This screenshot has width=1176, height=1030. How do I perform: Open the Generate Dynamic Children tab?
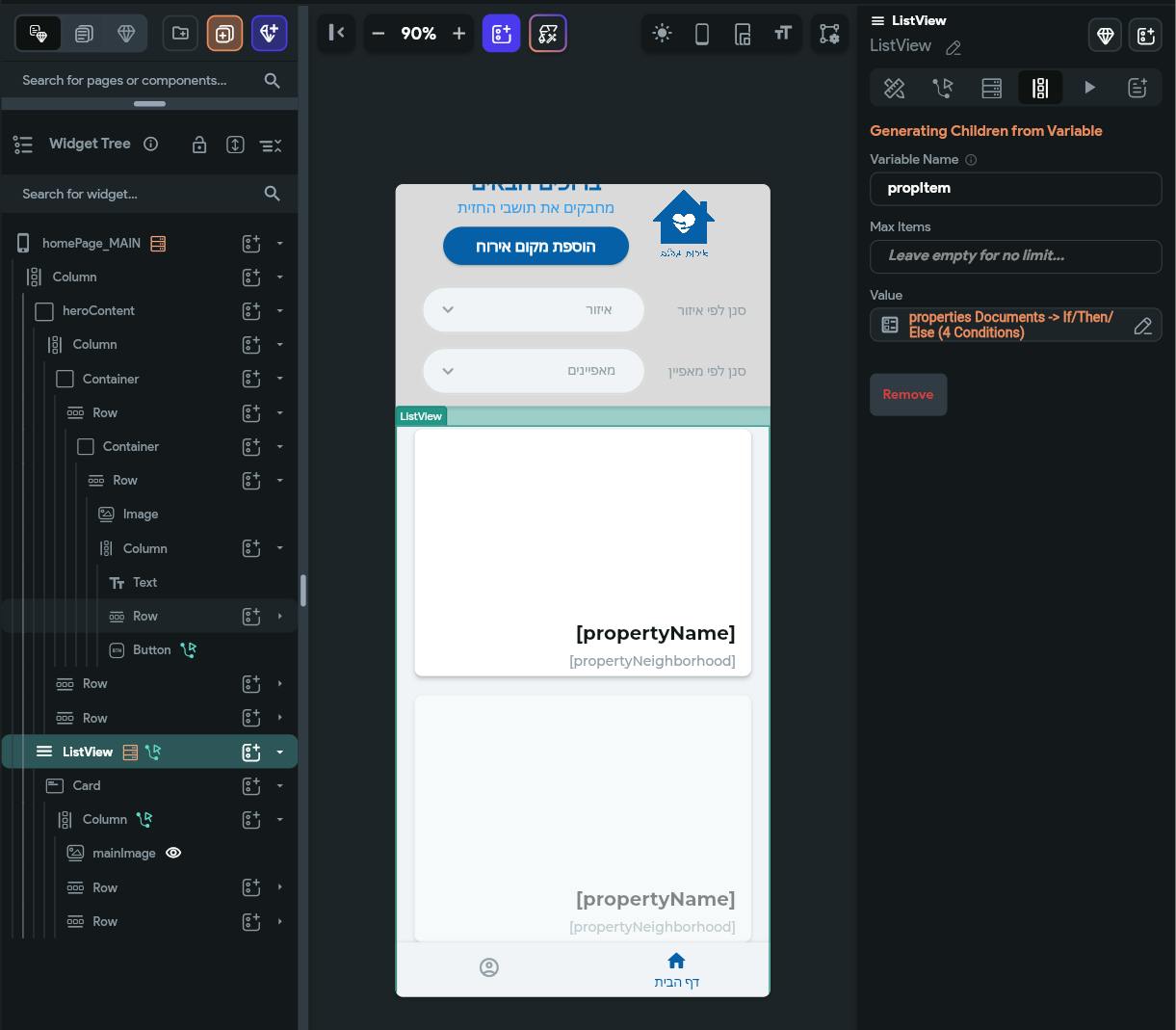coord(1040,88)
